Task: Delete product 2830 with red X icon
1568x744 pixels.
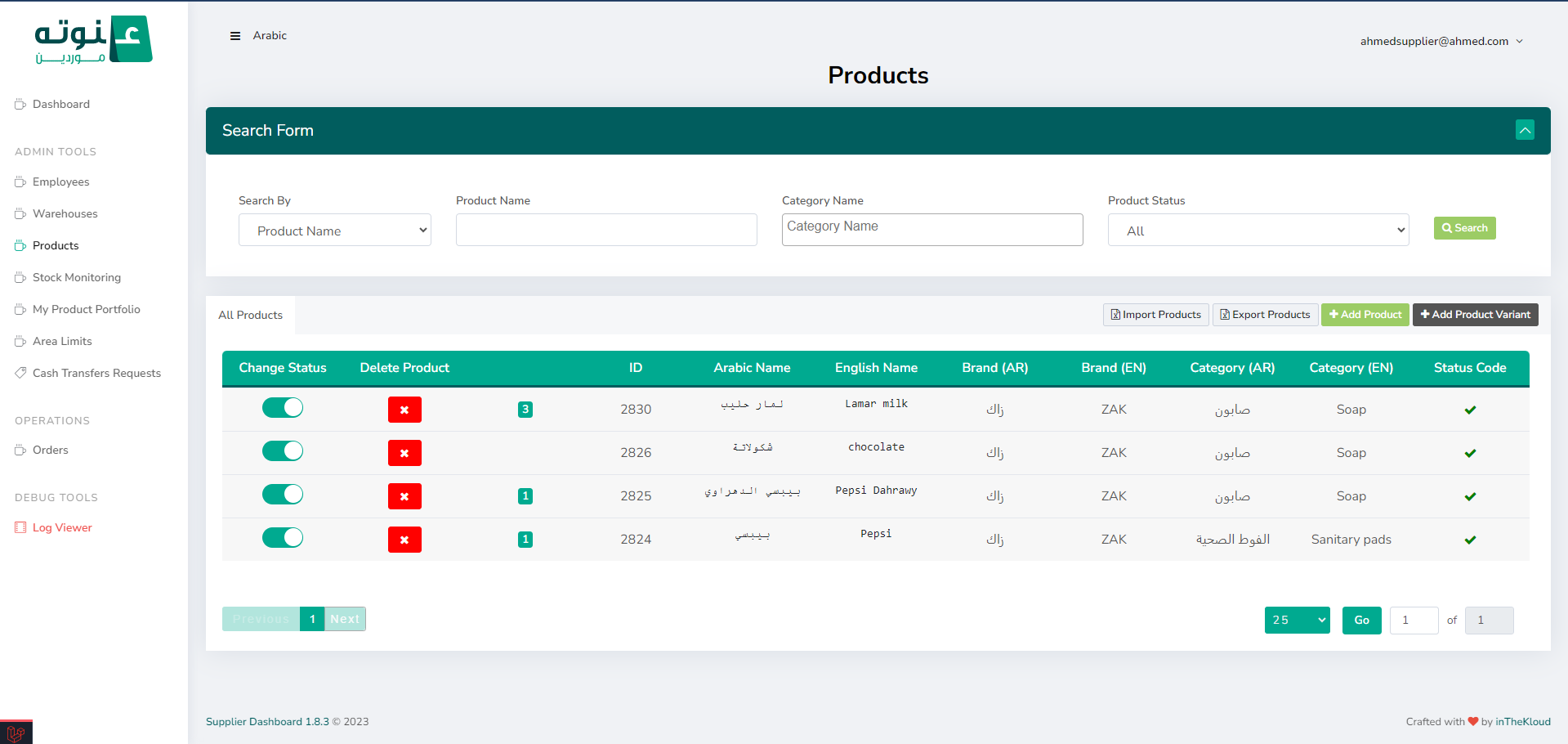Action: (x=404, y=410)
